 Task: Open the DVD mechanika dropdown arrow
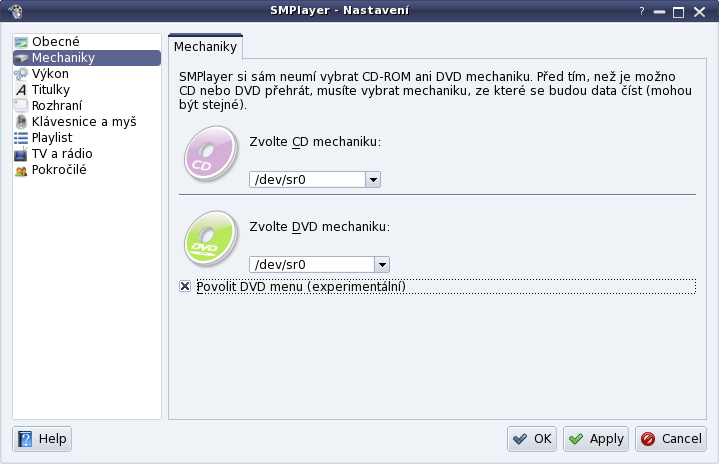381,264
